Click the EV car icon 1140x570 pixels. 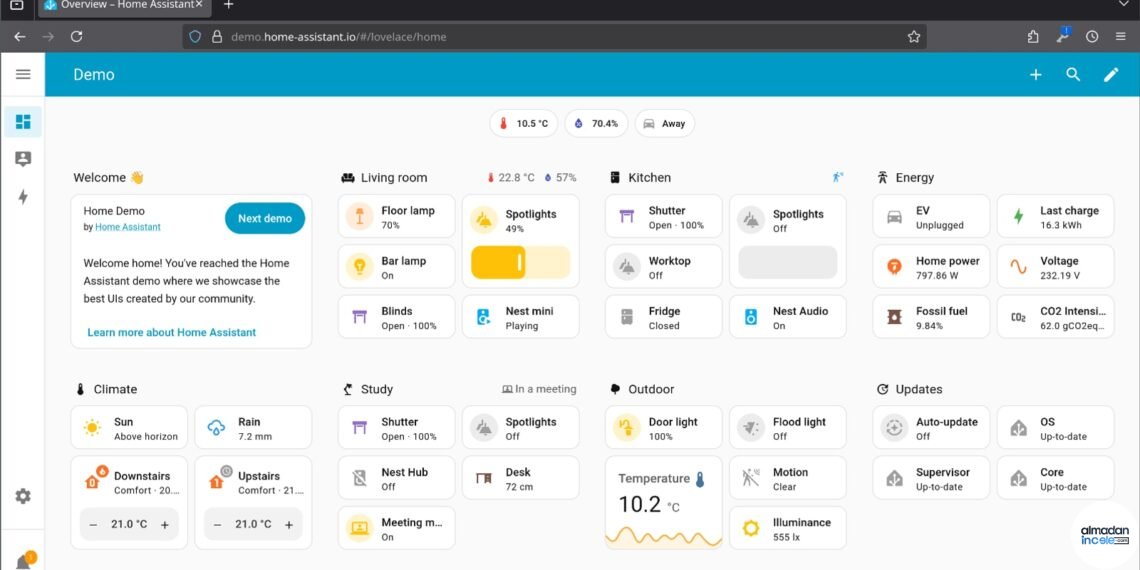coord(894,217)
